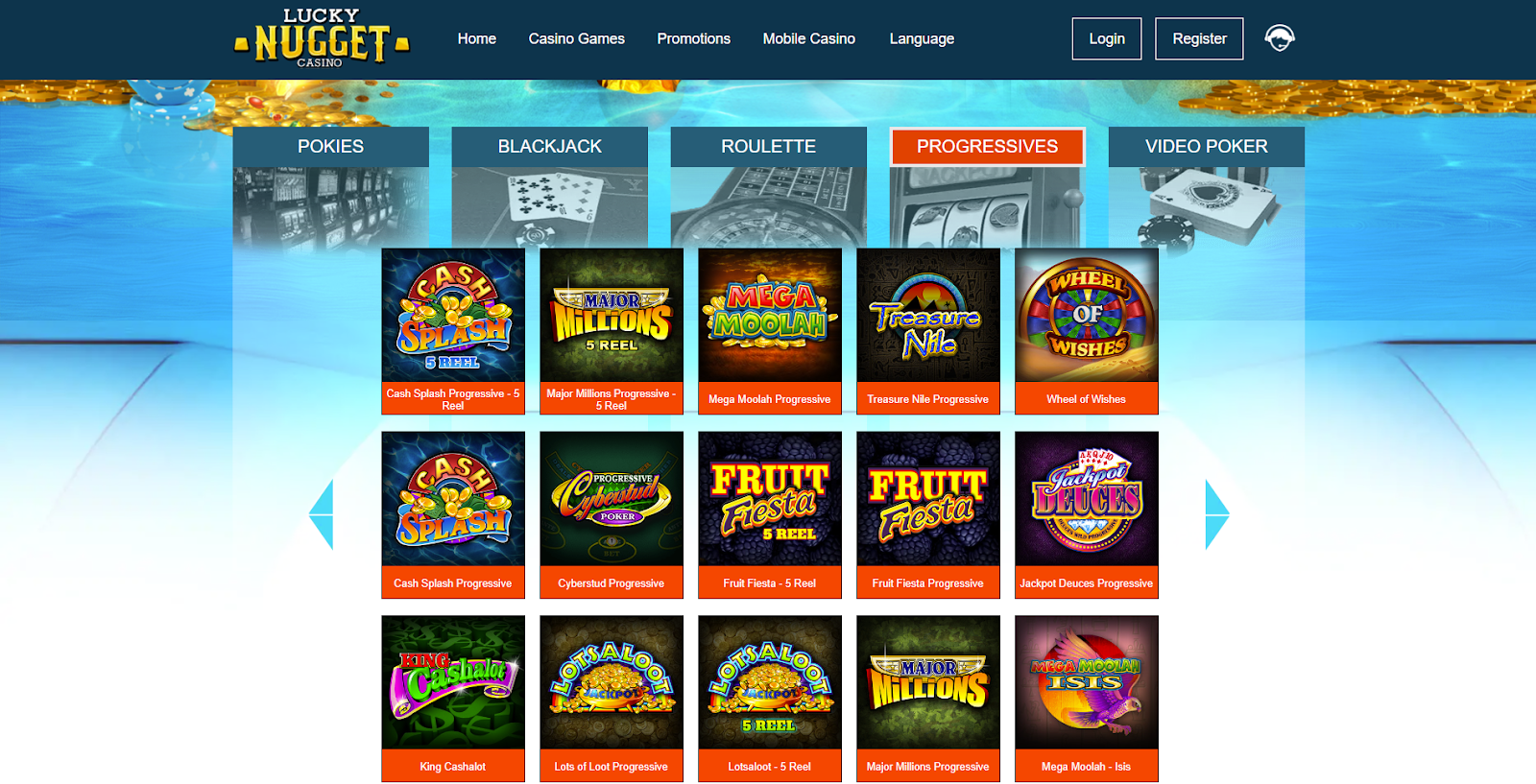Switch to the BLACKJACK category tab
Screen dimensions: 1536x784
(550, 147)
